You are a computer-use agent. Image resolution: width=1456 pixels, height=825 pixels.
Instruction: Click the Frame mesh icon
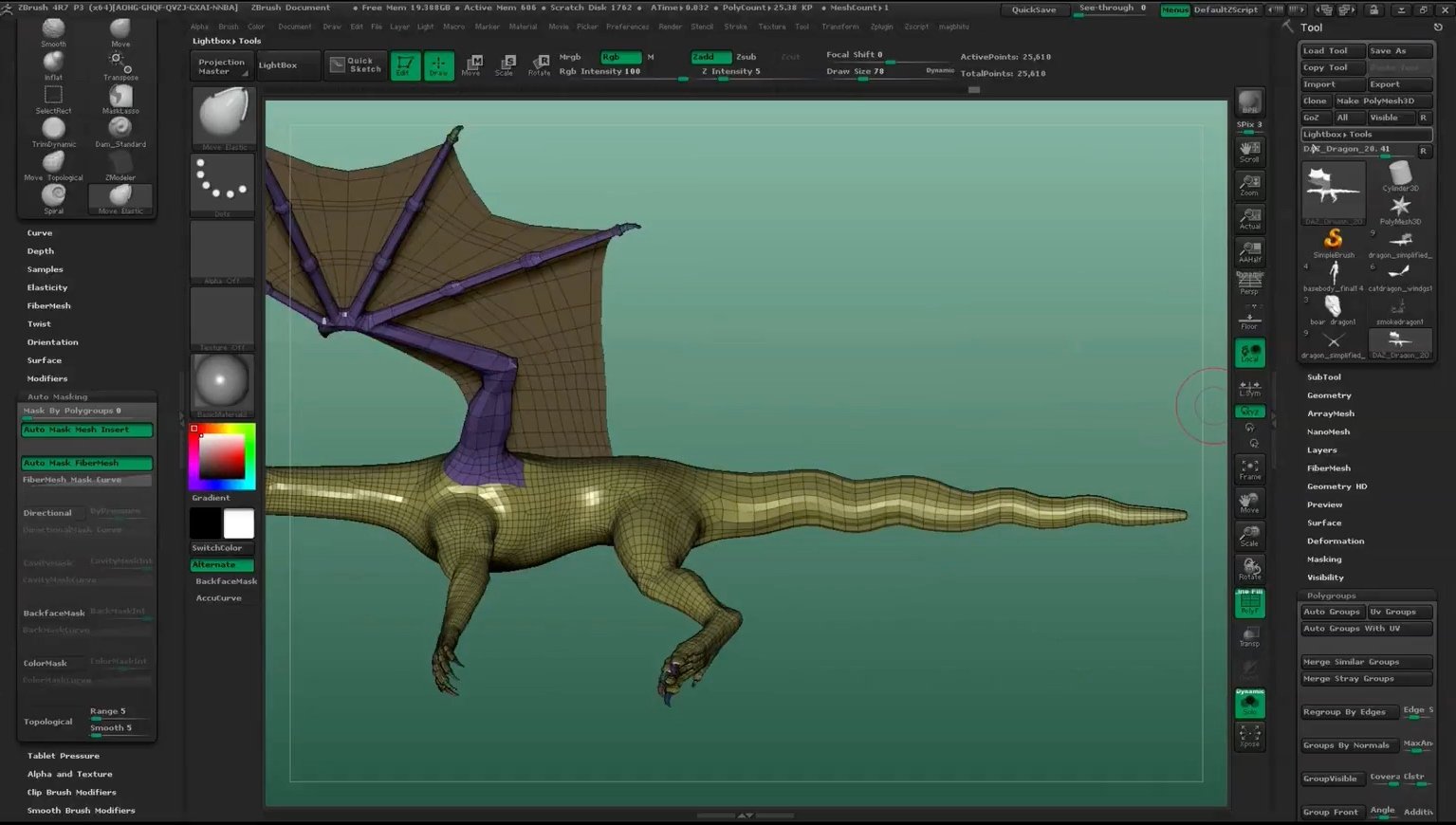(1250, 468)
